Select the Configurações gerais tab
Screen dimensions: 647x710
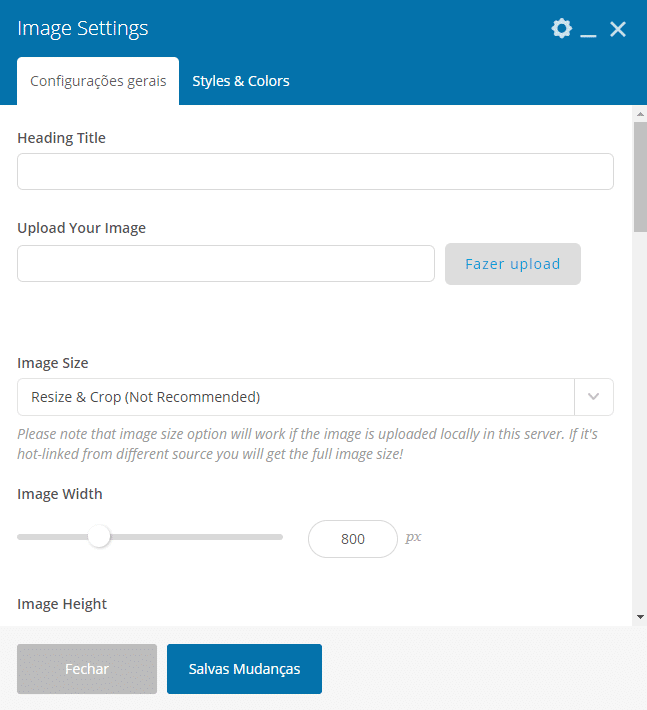[x=98, y=81]
